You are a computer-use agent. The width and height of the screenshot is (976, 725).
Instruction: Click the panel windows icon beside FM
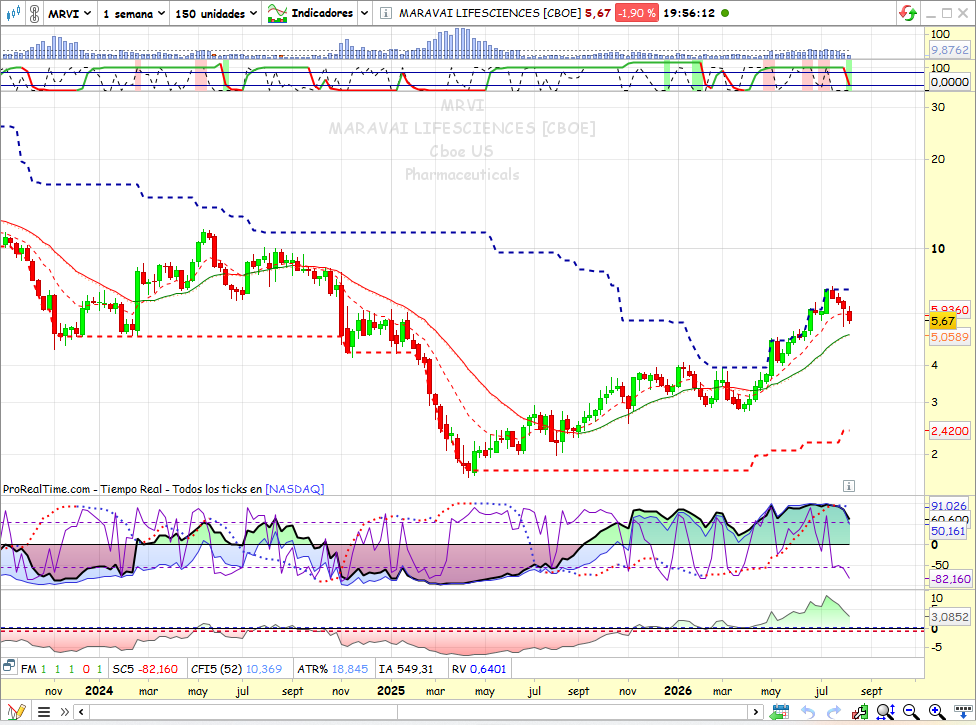9,667
